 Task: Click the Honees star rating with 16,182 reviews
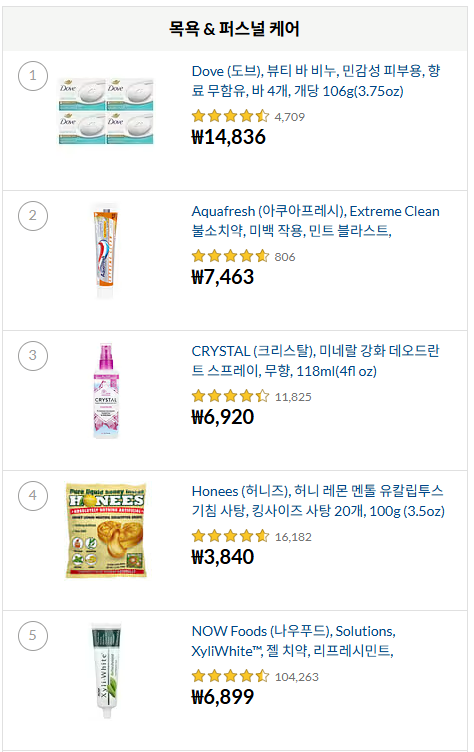251,537
